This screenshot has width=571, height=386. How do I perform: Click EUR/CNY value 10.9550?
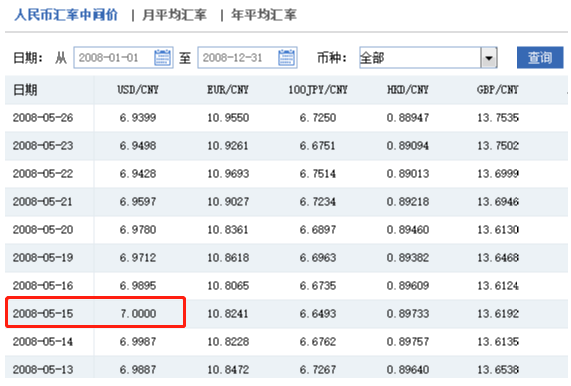[228, 118]
